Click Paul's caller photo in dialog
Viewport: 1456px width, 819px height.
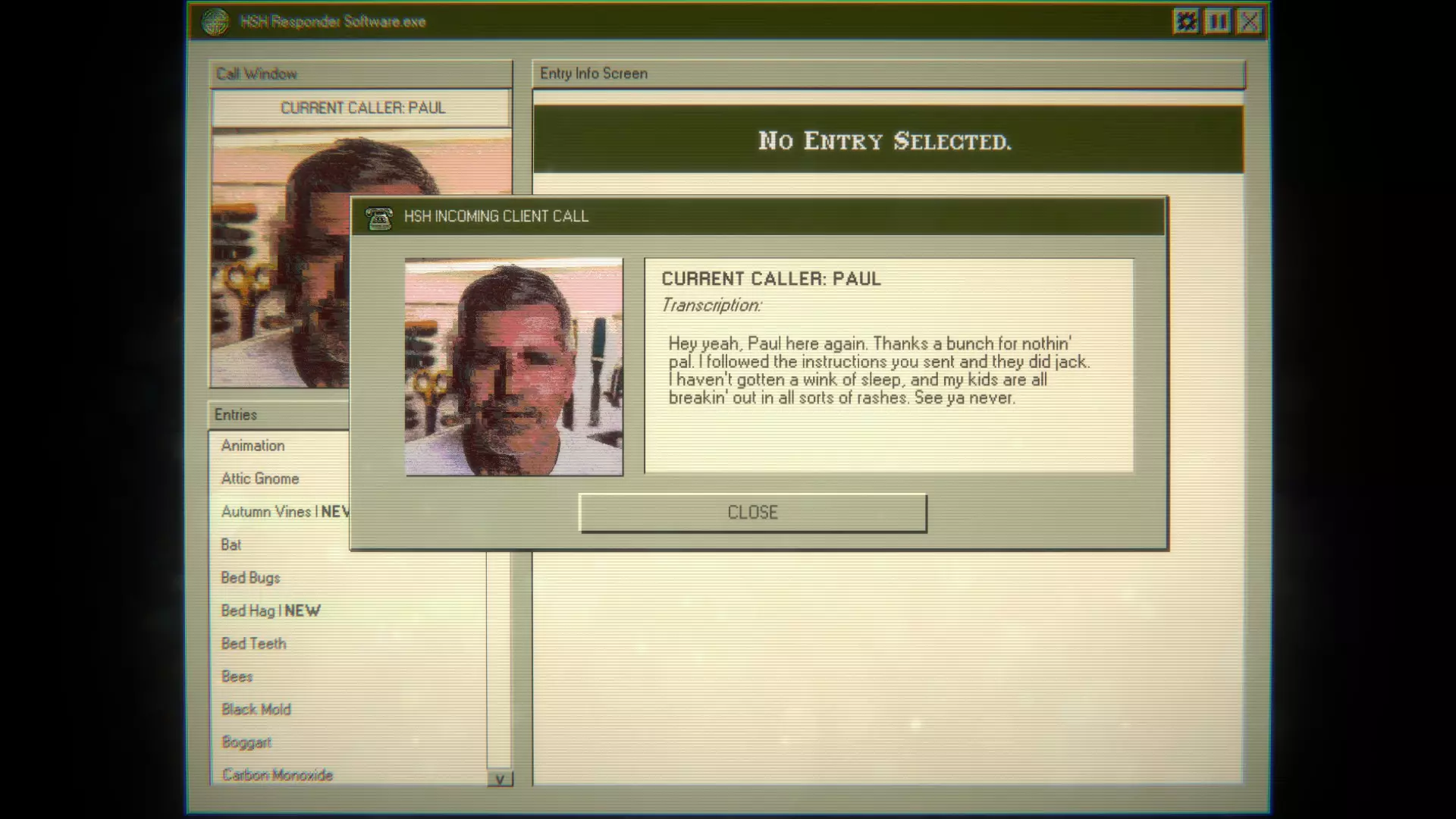(514, 368)
